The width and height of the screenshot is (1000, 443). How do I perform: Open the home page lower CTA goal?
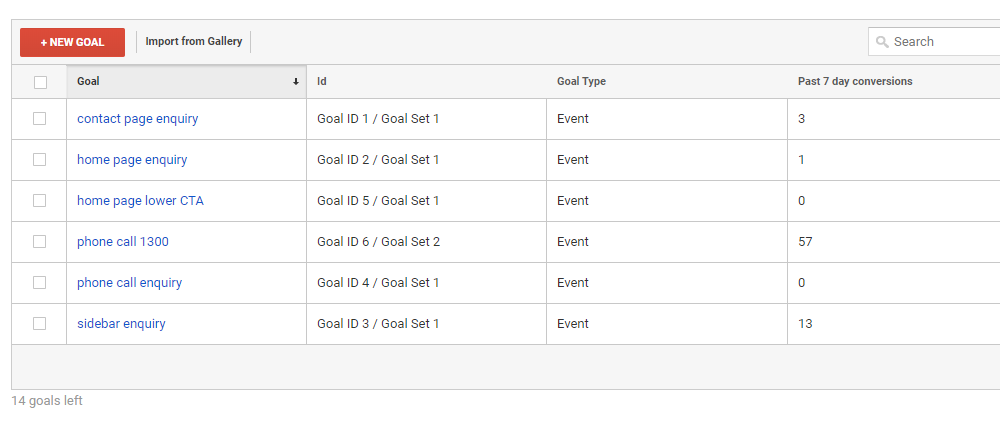click(140, 201)
